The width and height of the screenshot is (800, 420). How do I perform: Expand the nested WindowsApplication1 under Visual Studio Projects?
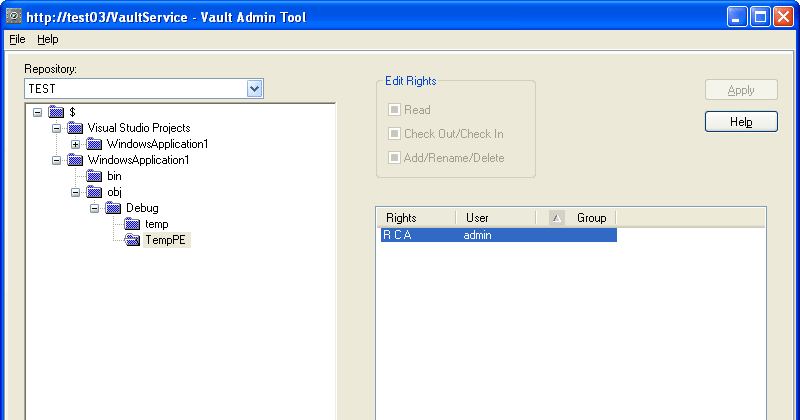pyautogui.click(x=75, y=144)
